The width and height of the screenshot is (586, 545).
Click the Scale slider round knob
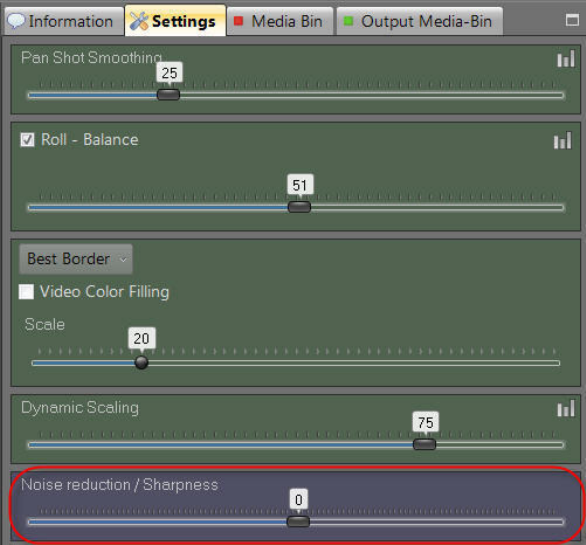click(141, 362)
